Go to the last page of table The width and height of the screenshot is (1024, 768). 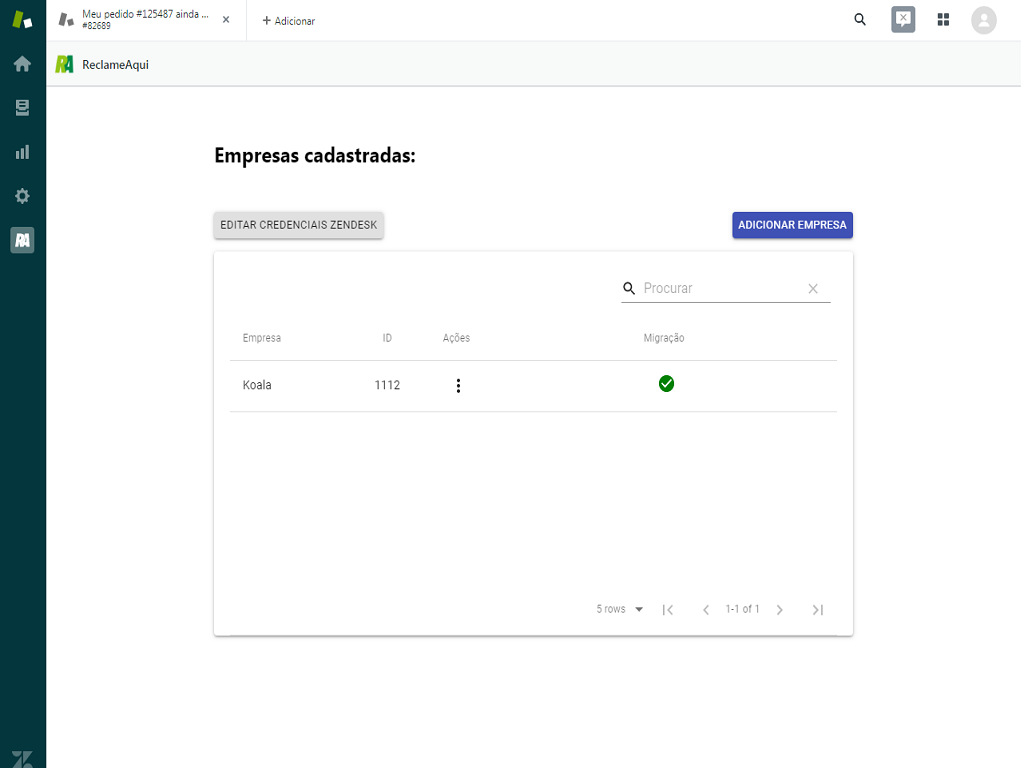point(818,610)
